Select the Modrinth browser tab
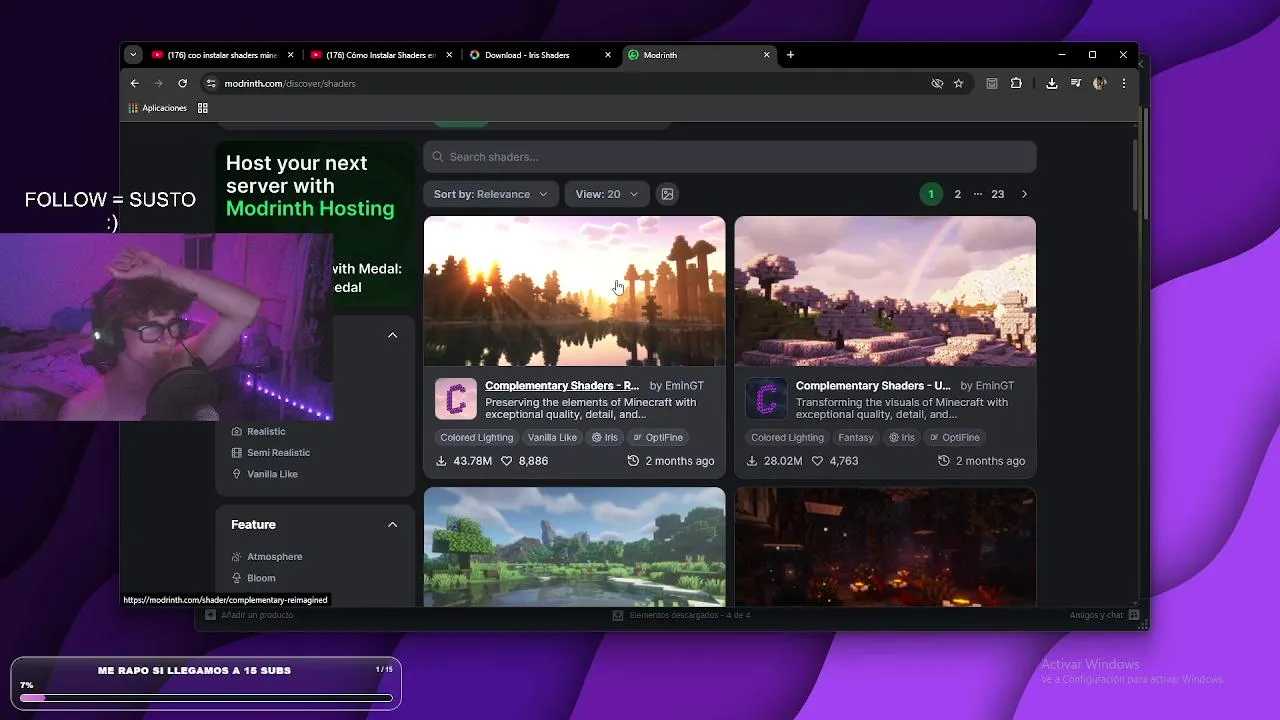The width and height of the screenshot is (1280, 720). click(x=698, y=55)
